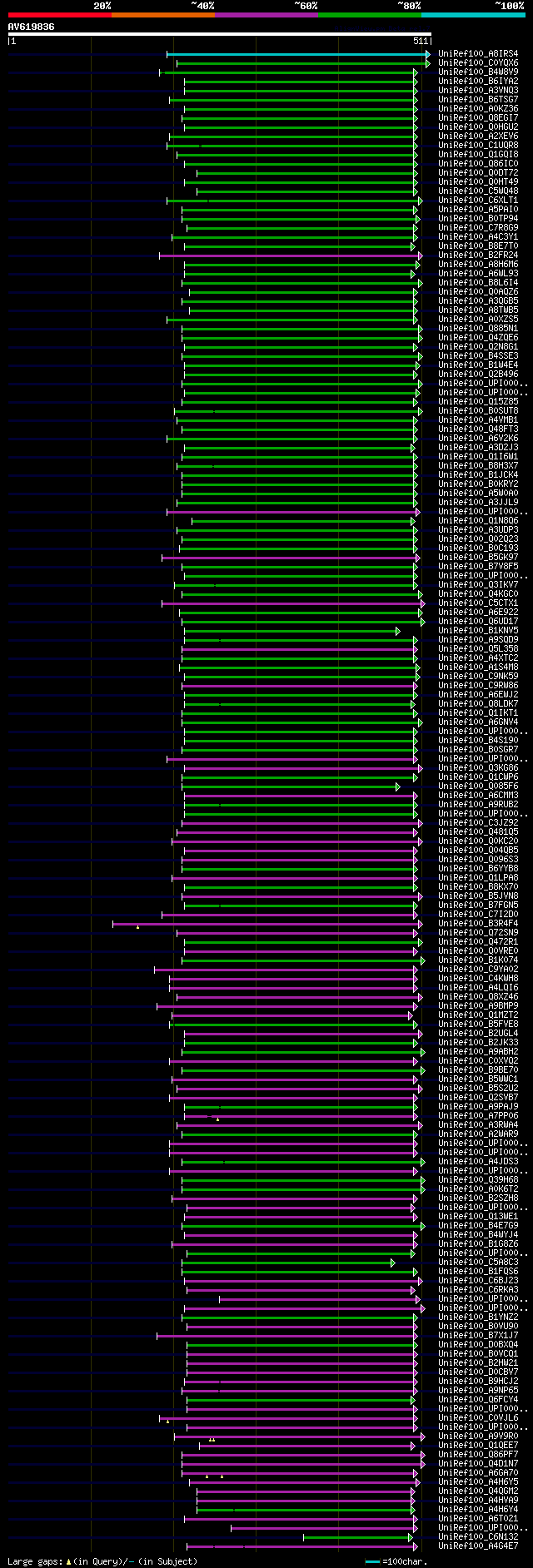Click hit label UniRef100_B9BE70
This screenshot has width=533, height=1568.
(478, 1070)
